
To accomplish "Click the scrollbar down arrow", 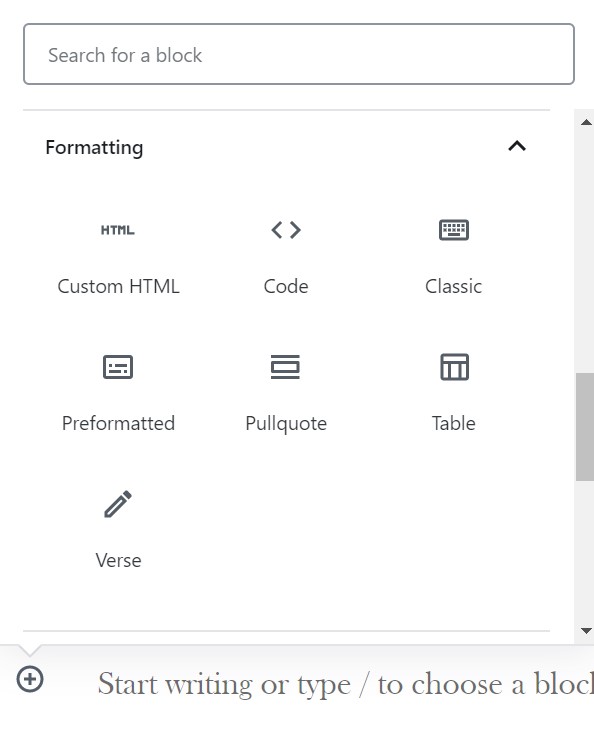I will 586,631.
